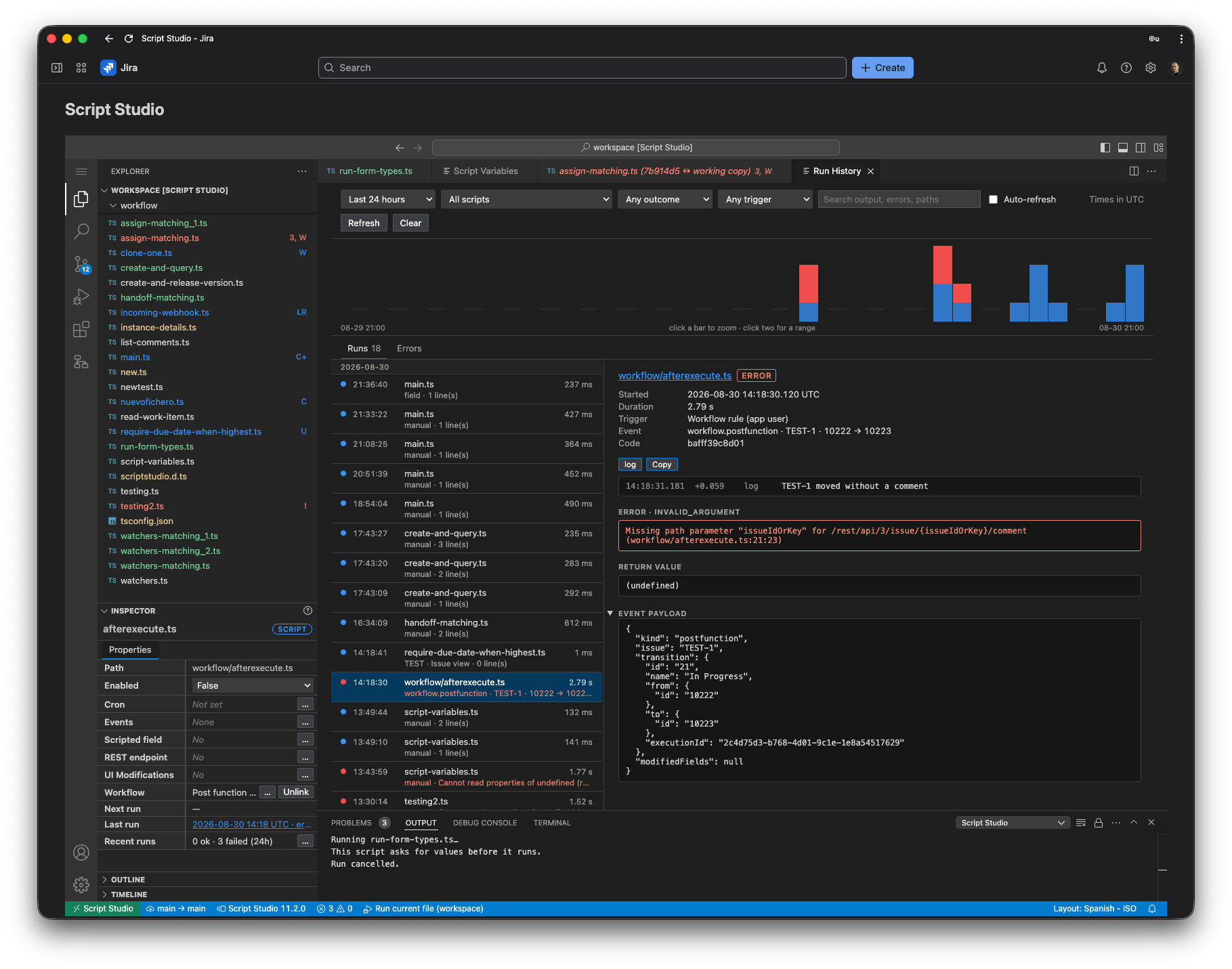Open the Accounts icon in activity bar
The image size is (1232, 969).
coord(81,853)
